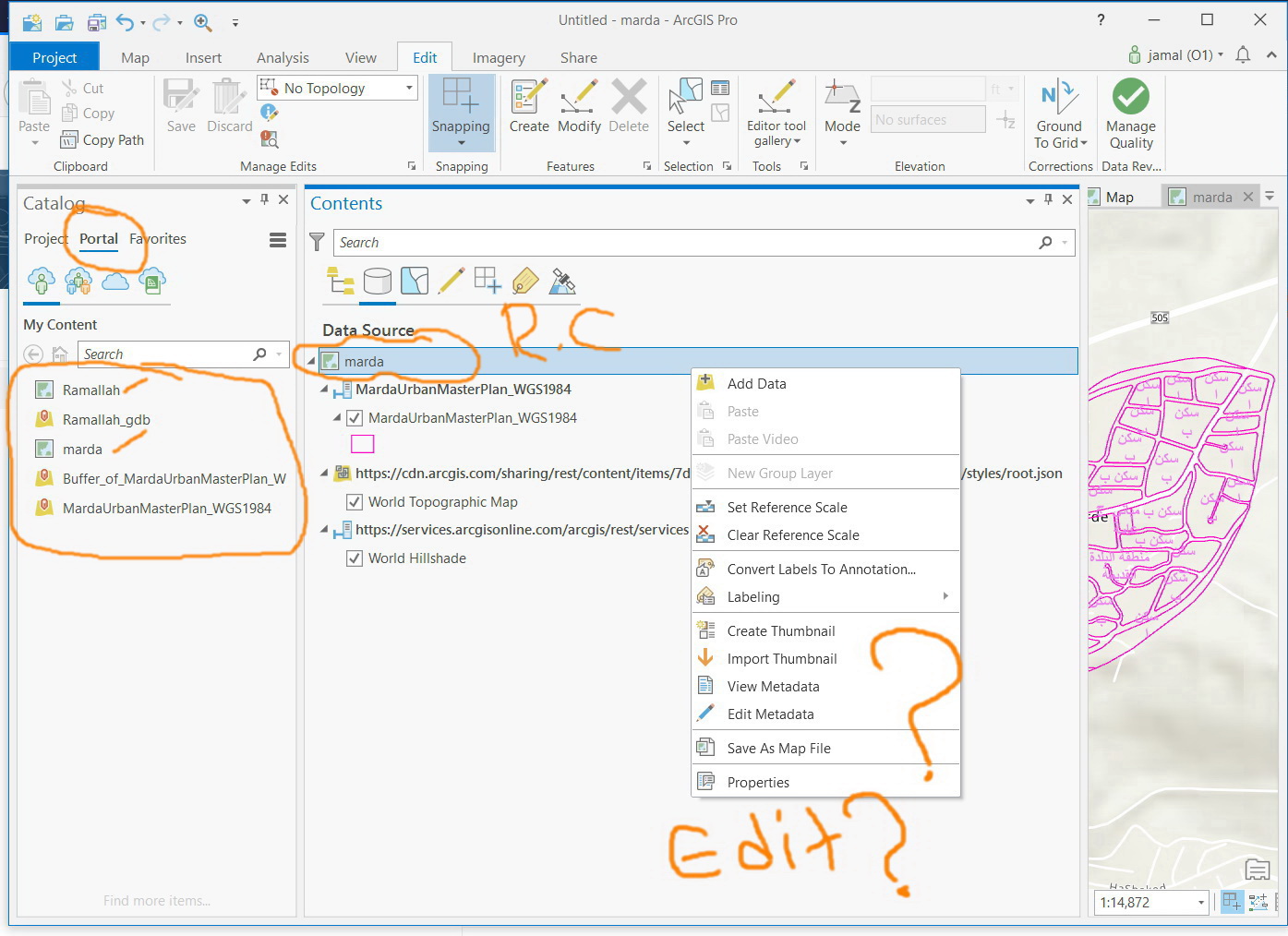Viewport: 1288px width, 936px height.
Task: Click the Delete features button
Action: point(629,106)
